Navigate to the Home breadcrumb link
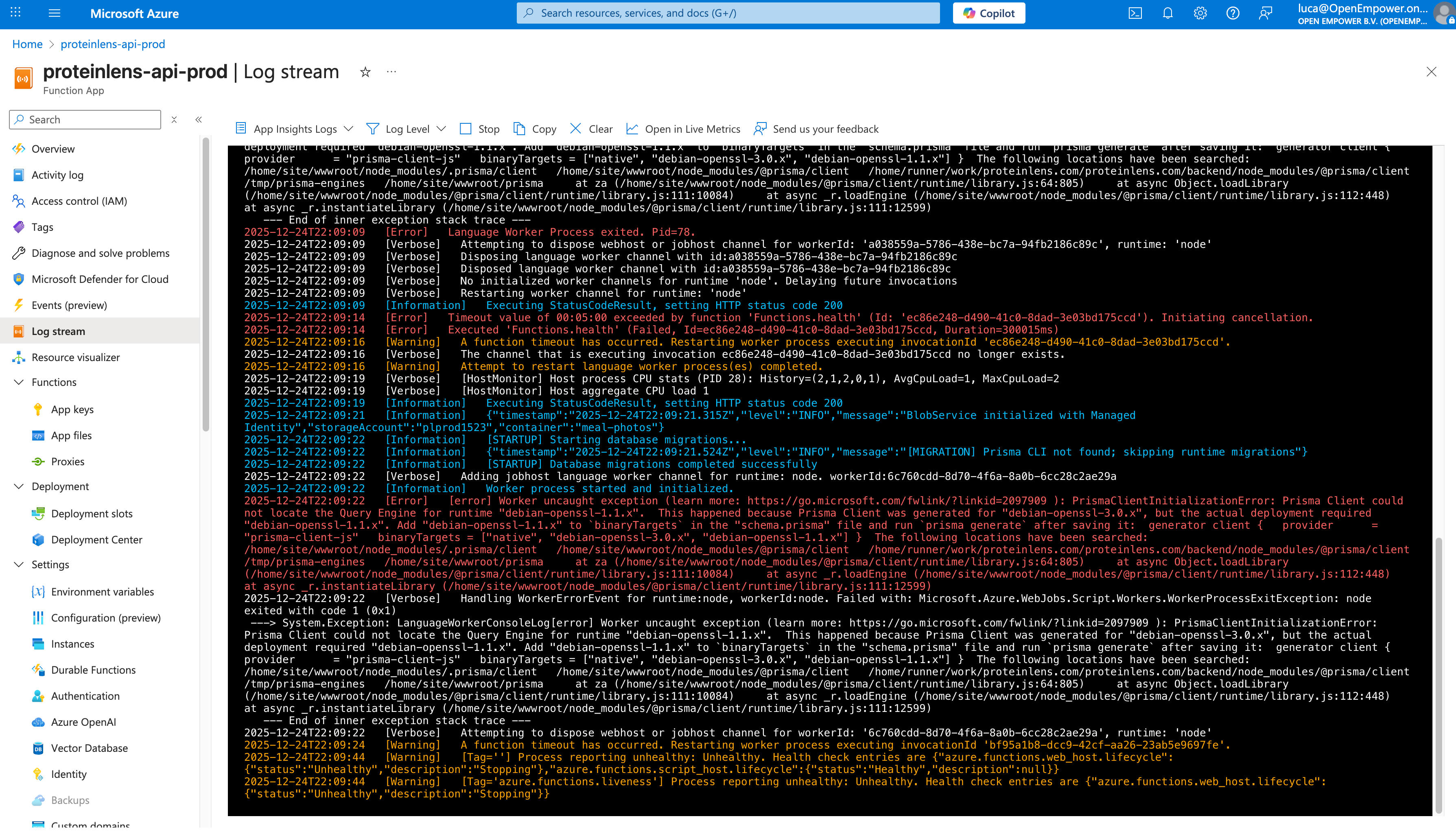Image resolution: width=1456 pixels, height=832 pixels. 27,44
